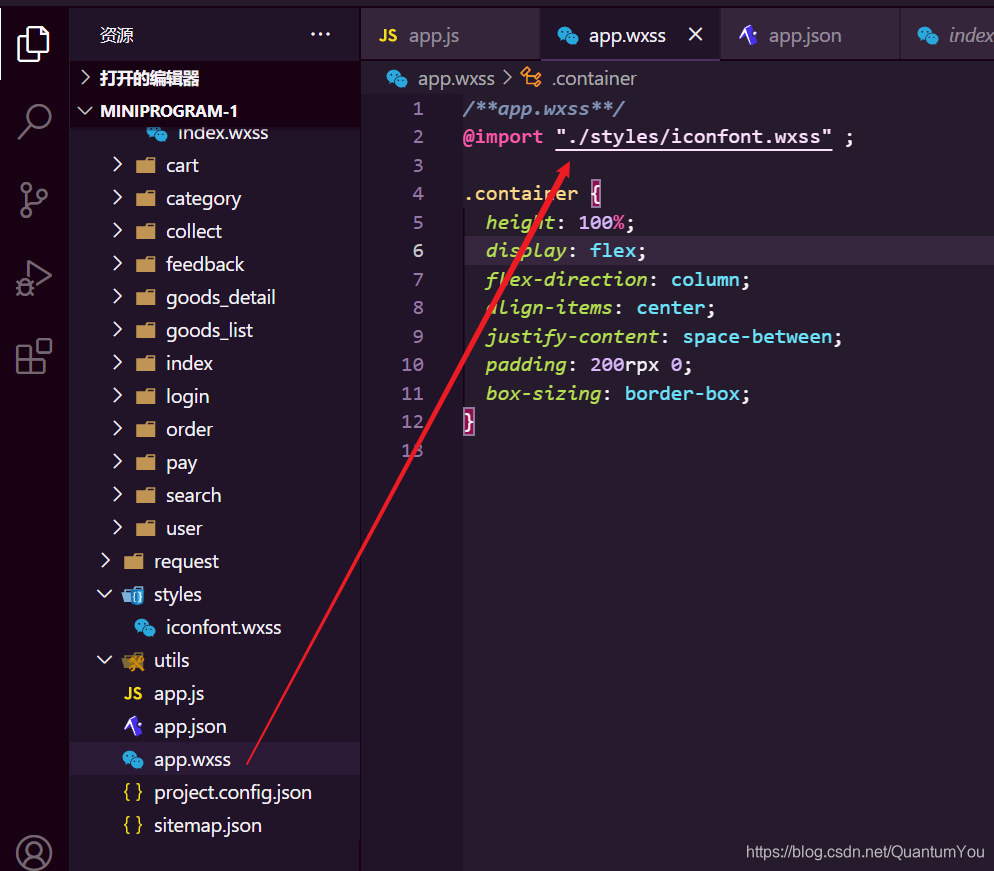Expand the login folder chevron
The image size is (994, 871).
point(117,396)
